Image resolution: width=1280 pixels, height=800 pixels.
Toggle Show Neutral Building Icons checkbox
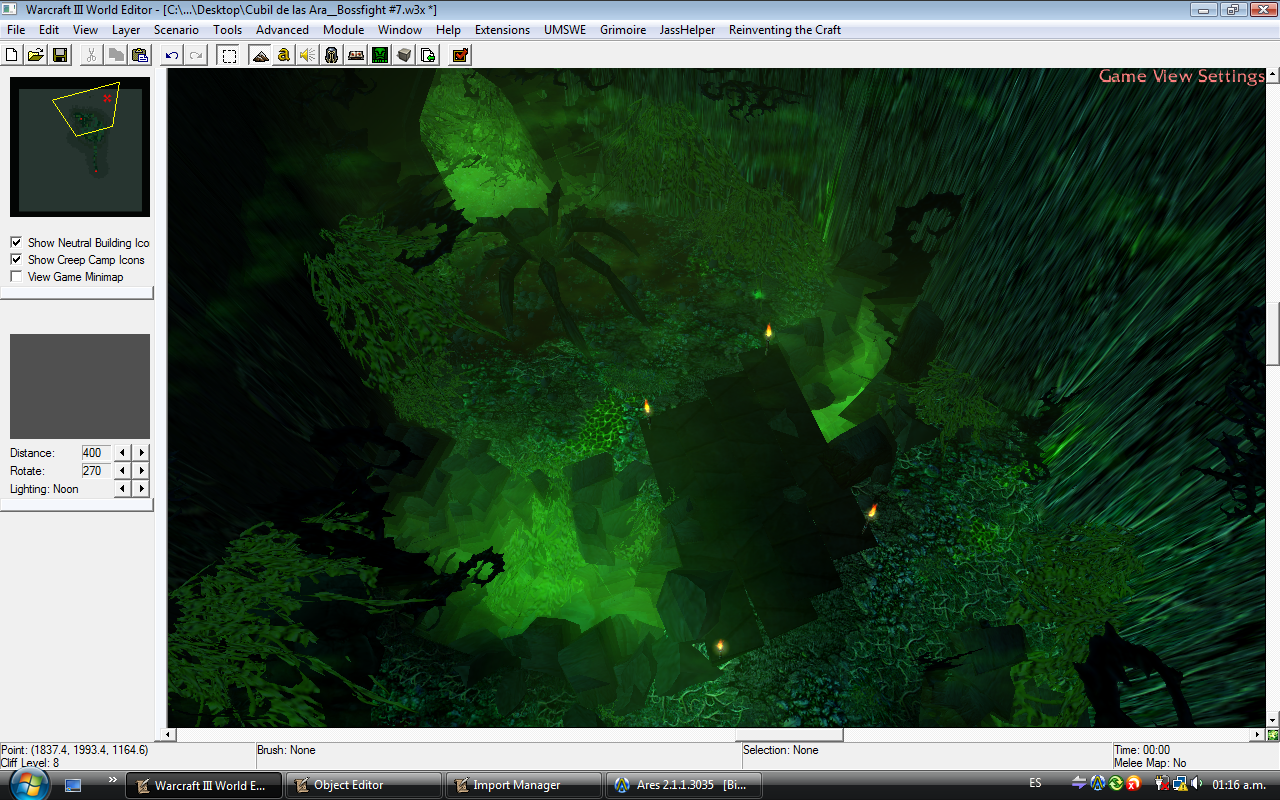pyautogui.click(x=16, y=242)
